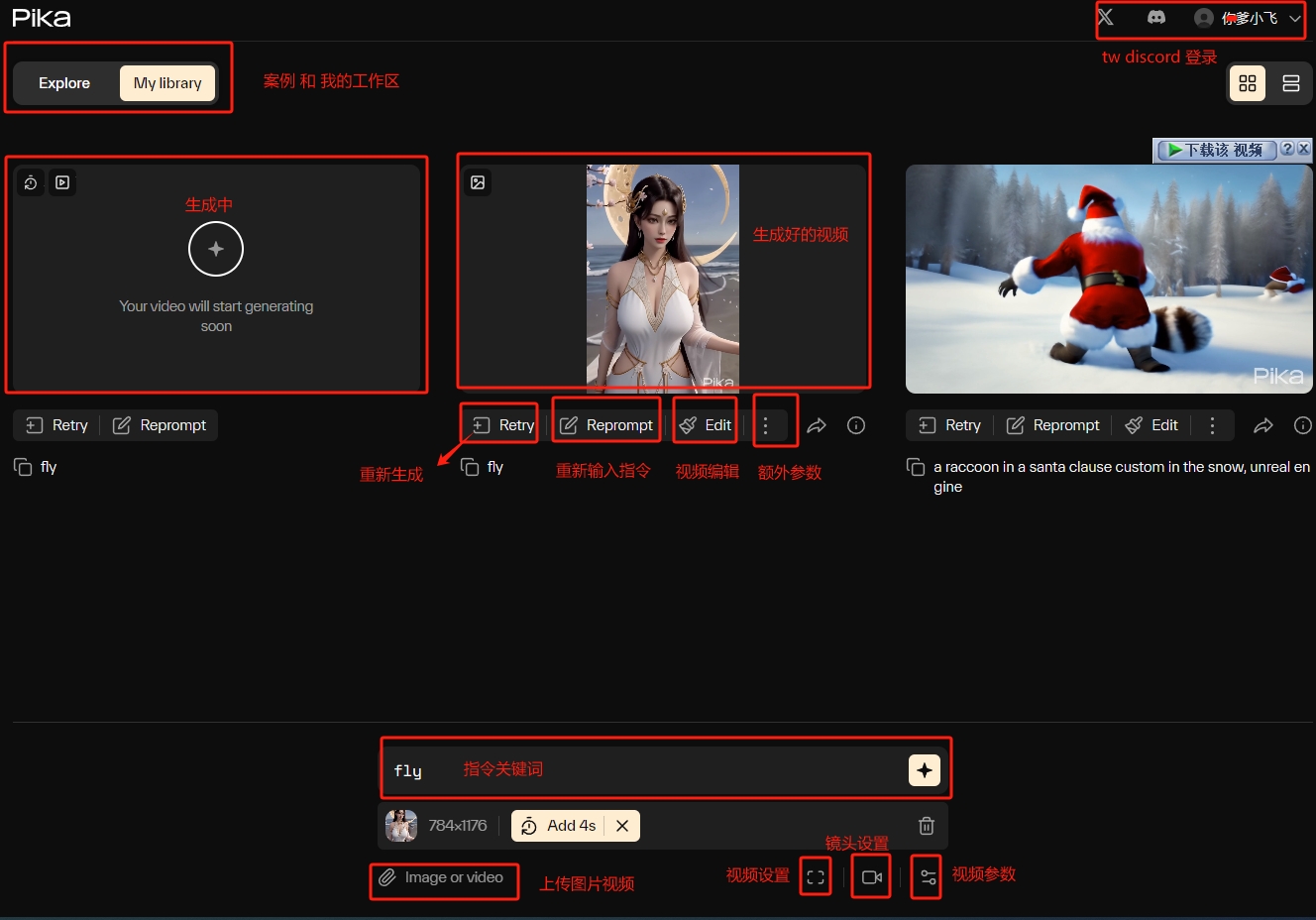Switch to list view layout

point(1290,83)
